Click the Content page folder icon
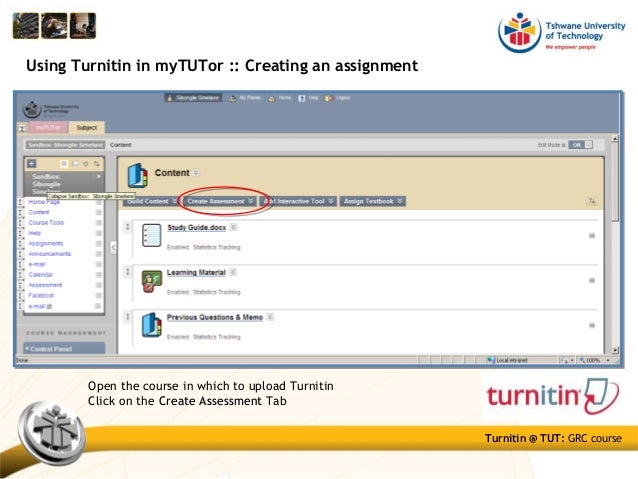The image size is (638, 479). point(138,175)
